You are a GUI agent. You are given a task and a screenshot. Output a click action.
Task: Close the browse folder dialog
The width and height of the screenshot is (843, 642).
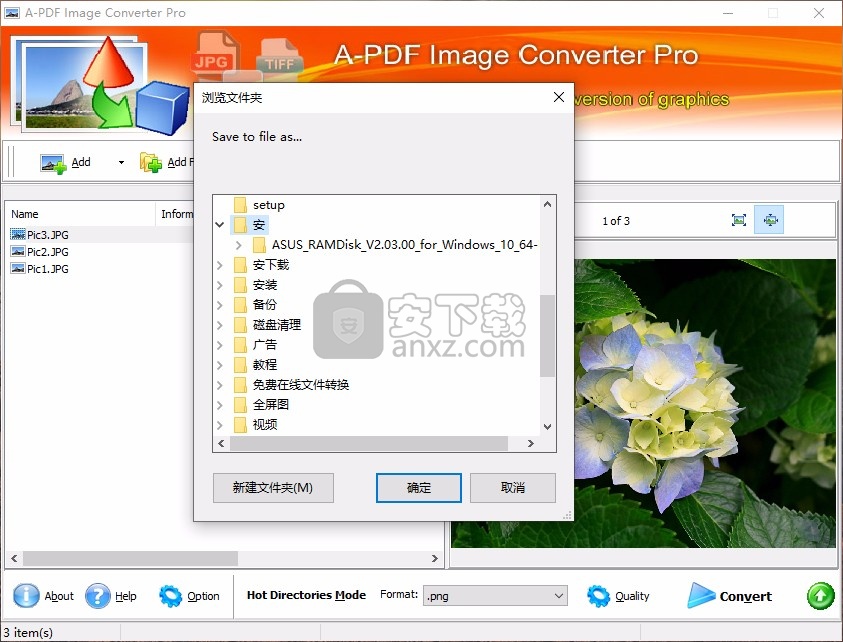[x=559, y=97]
